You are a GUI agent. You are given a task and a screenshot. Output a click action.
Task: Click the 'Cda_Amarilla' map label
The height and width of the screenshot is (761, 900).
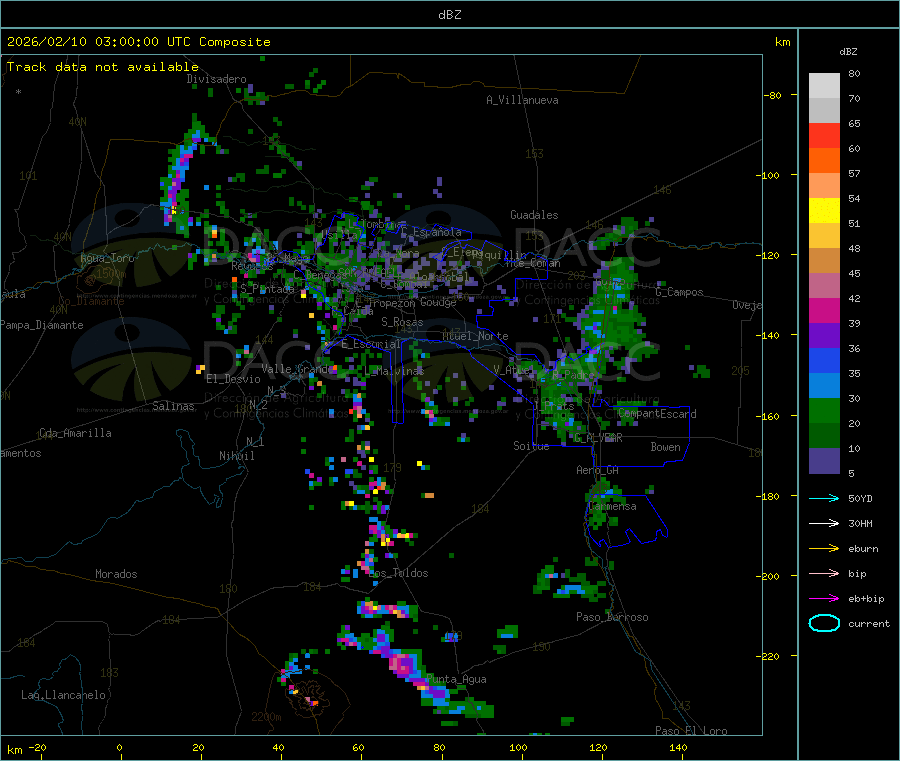[75, 433]
